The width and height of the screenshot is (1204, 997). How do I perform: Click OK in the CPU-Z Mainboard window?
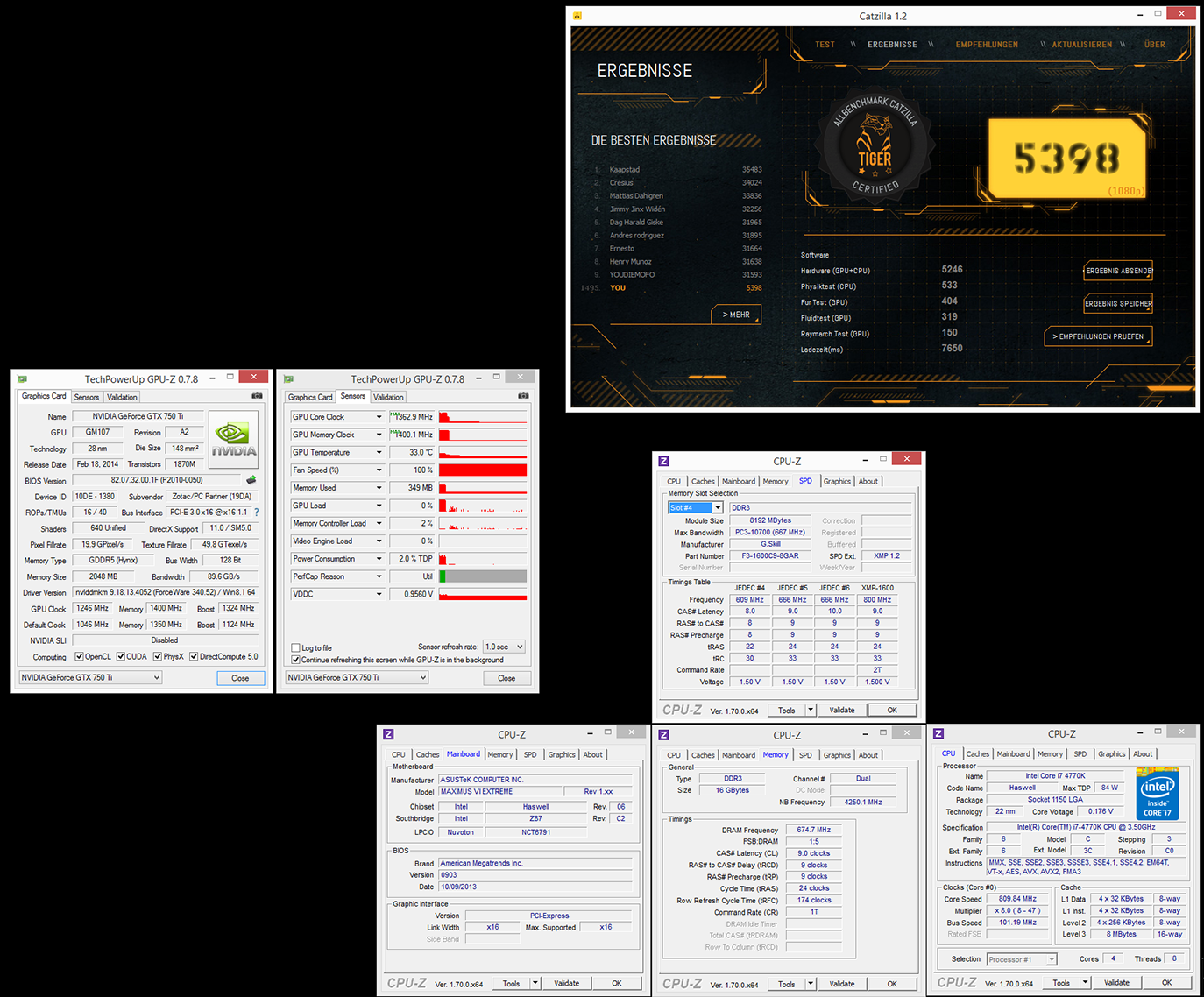click(x=617, y=983)
